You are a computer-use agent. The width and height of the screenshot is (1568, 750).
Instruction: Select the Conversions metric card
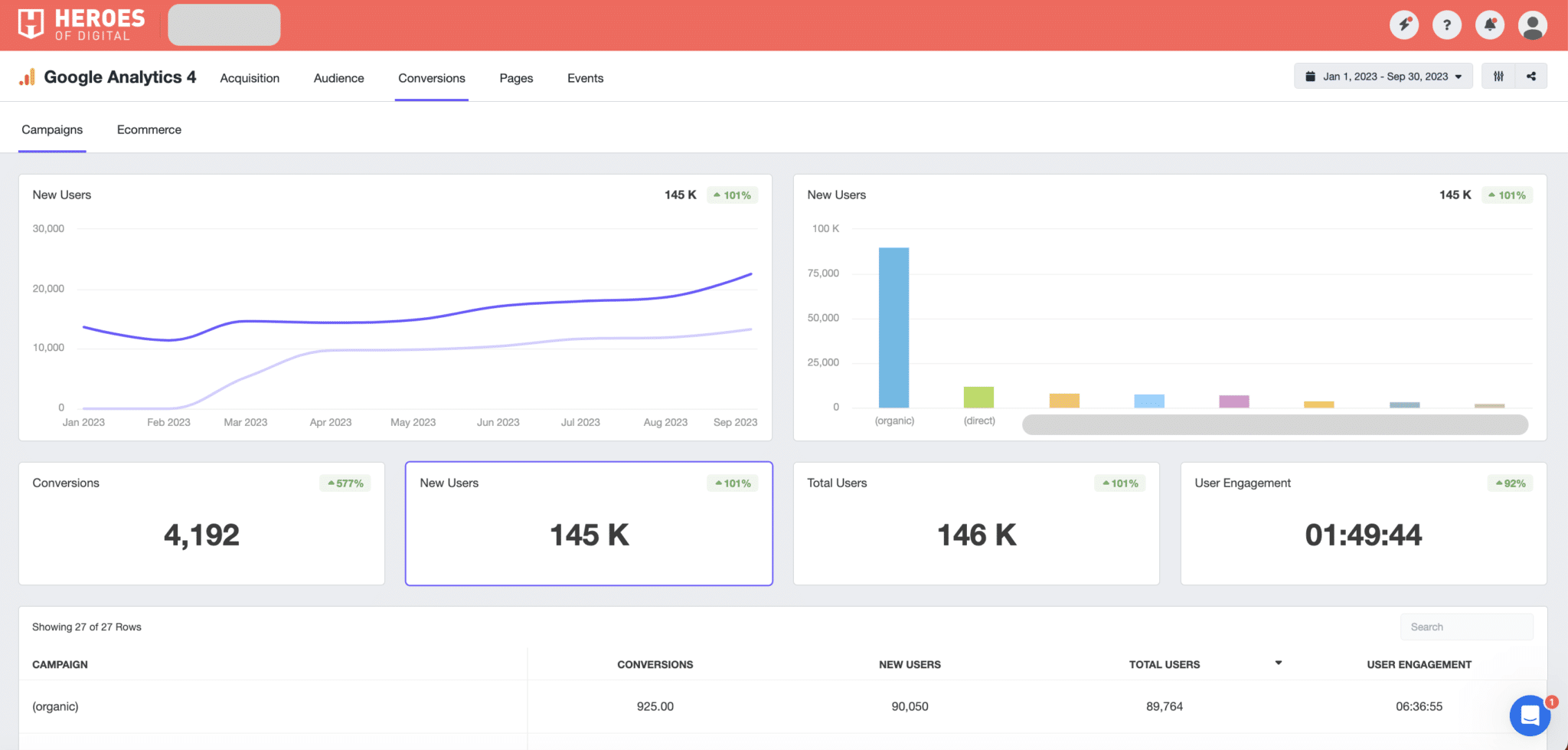(x=201, y=523)
